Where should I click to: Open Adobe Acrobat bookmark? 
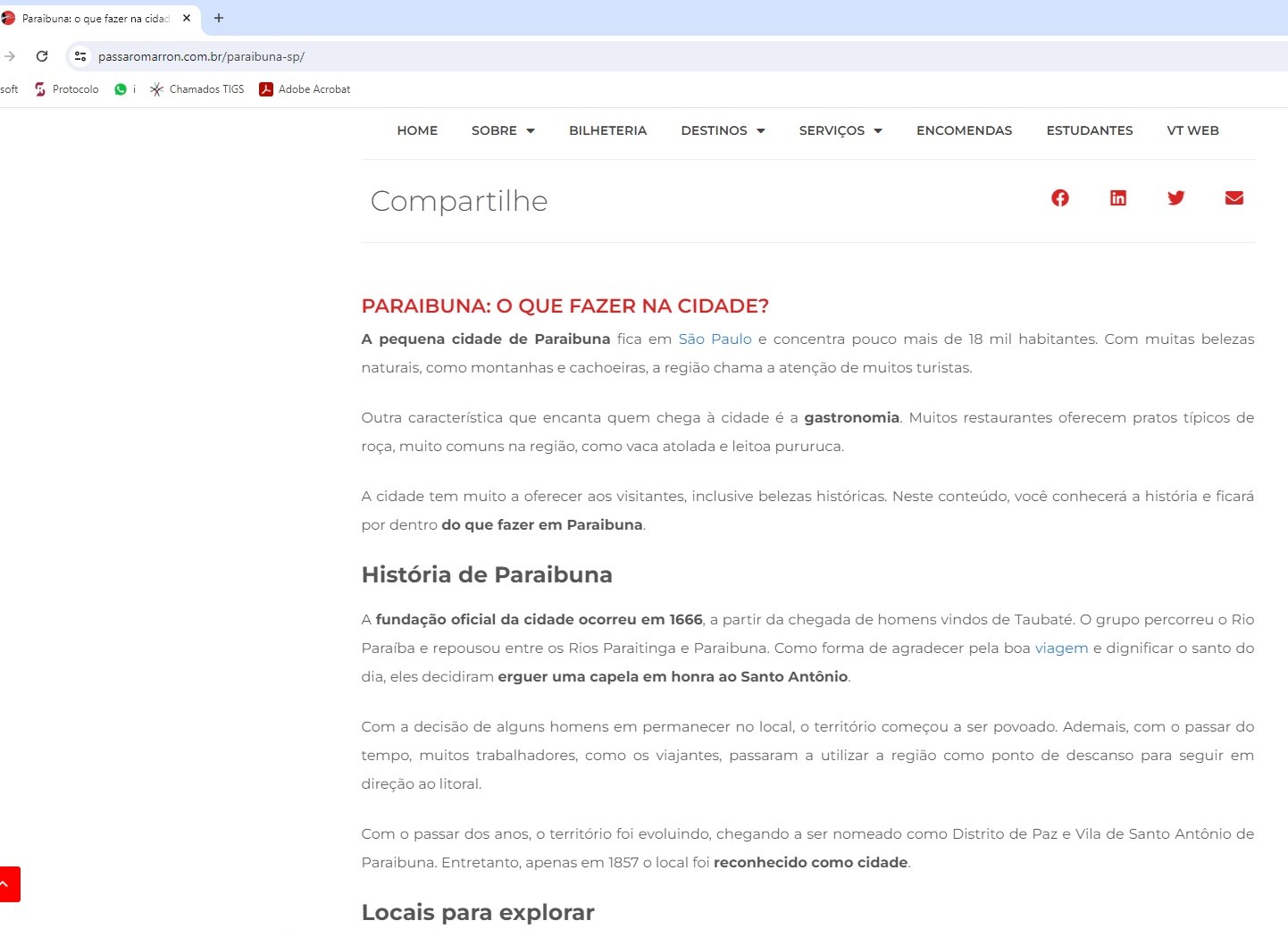[305, 89]
